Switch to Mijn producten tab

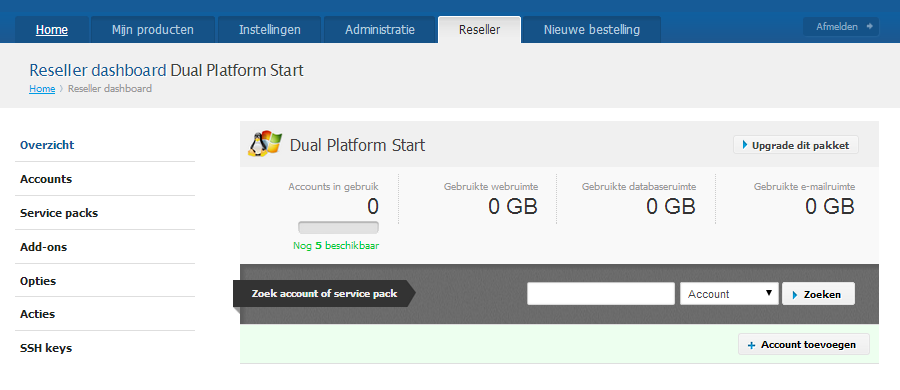coord(153,29)
